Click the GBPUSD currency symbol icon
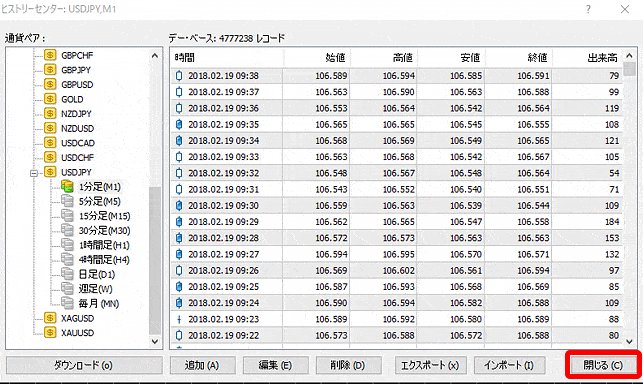The width and height of the screenshot is (643, 384). pyautogui.click(x=50, y=84)
